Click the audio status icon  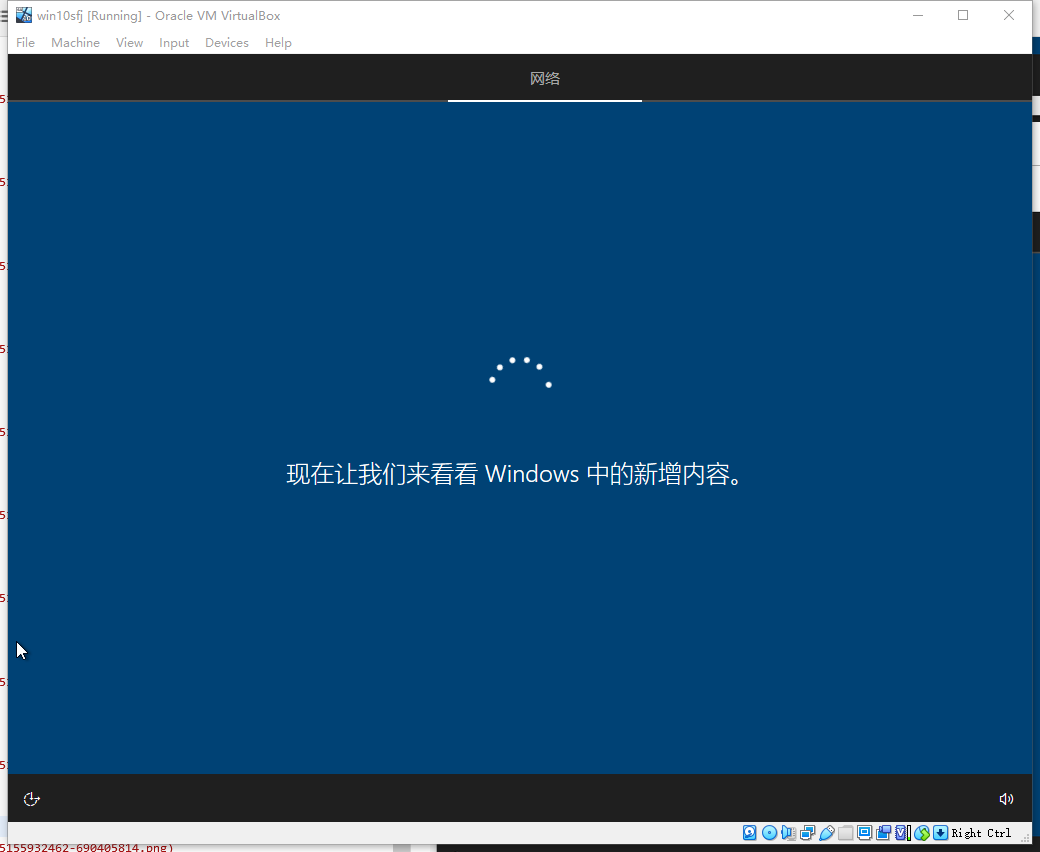788,833
